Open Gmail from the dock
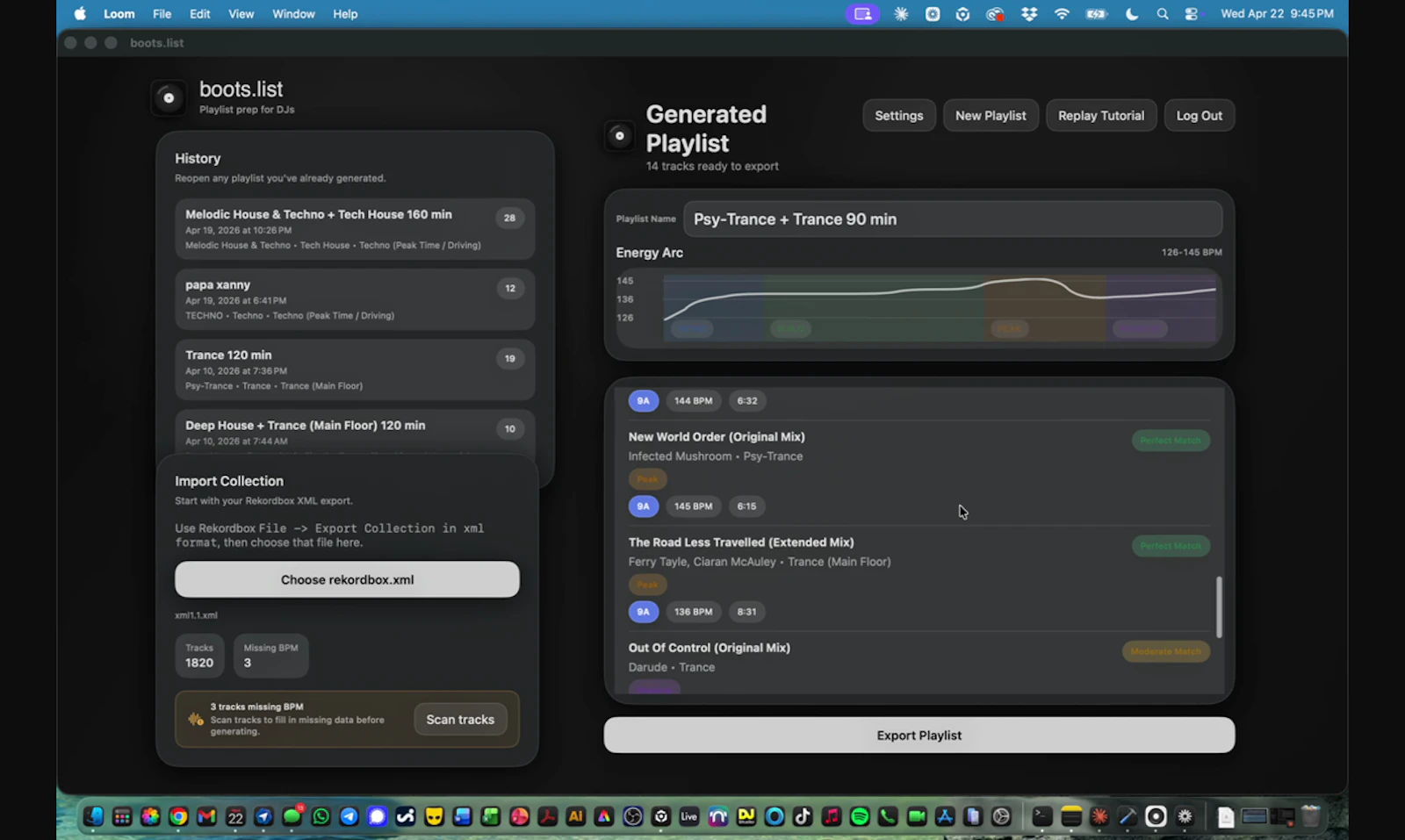Screen dimensions: 1405x840 206,817
